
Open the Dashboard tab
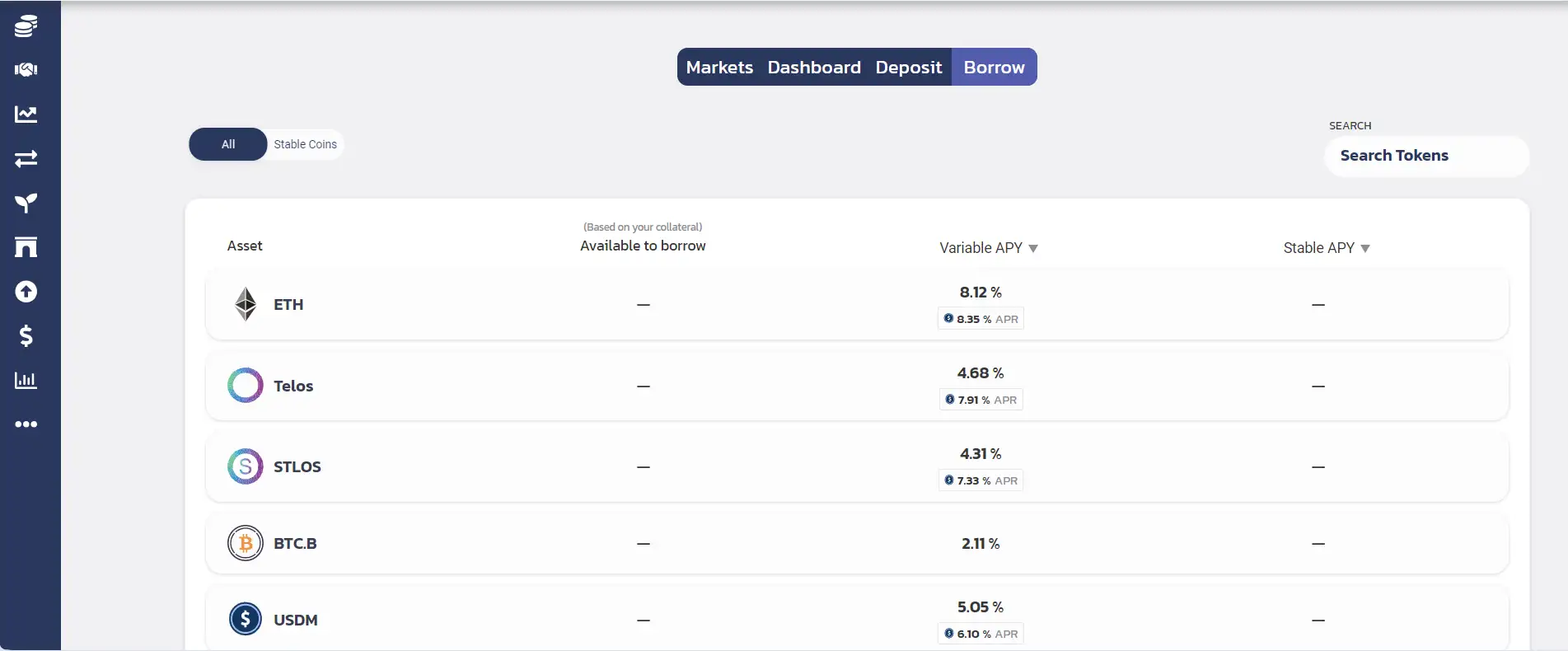point(814,68)
